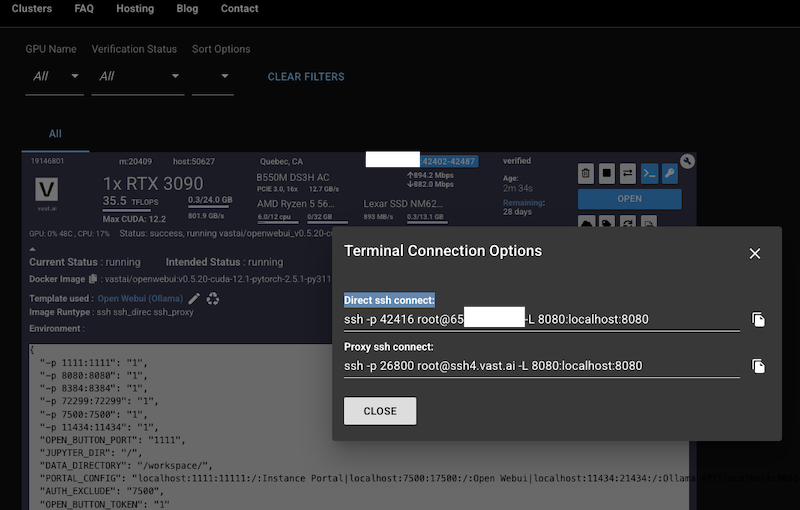Click the logs document icon below OPEN
The height and width of the screenshot is (510, 800).
[648, 222]
